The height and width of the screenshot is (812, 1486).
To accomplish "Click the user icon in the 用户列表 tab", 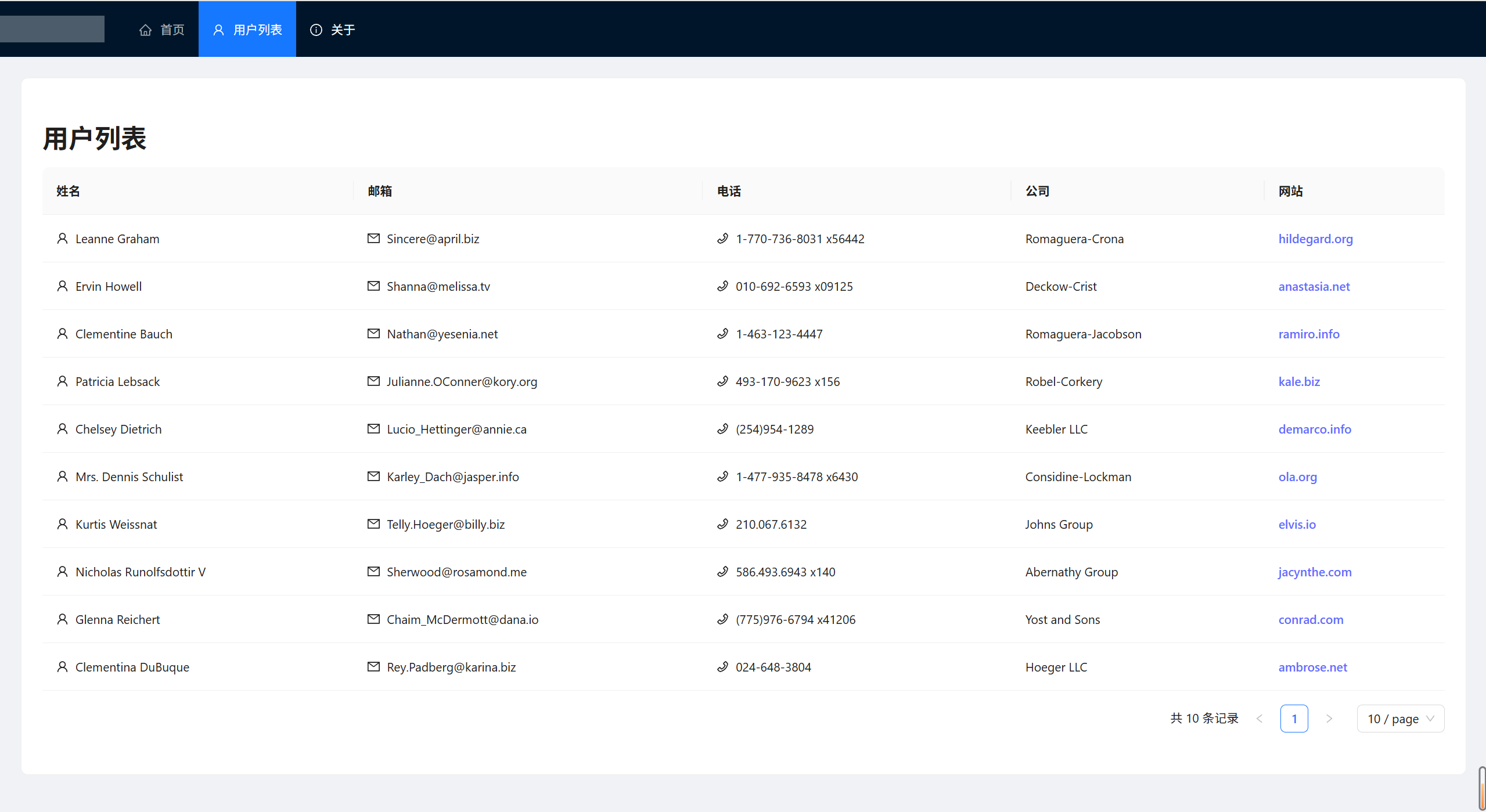I will tap(218, 30).
